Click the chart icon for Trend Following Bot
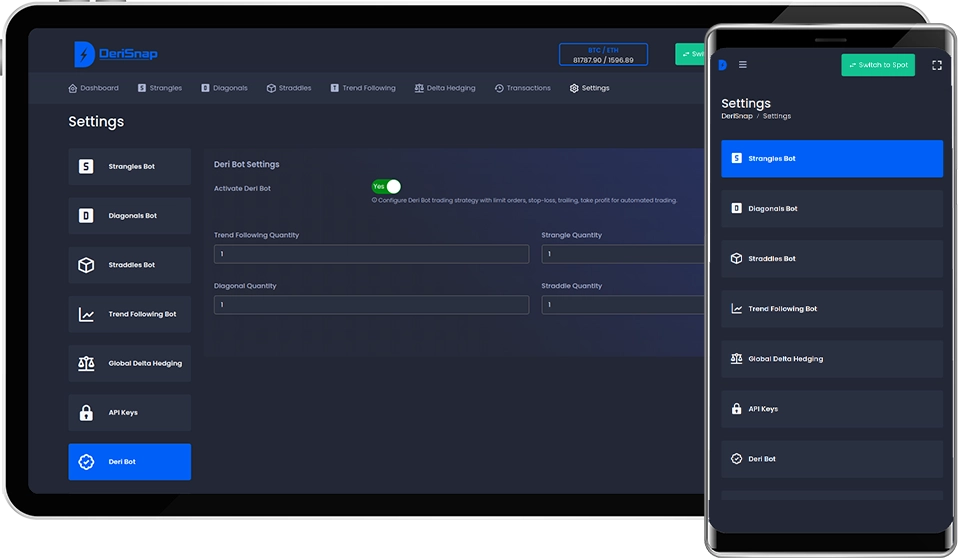The width and height of the screenshot is (958, 558). coord(86,314)
